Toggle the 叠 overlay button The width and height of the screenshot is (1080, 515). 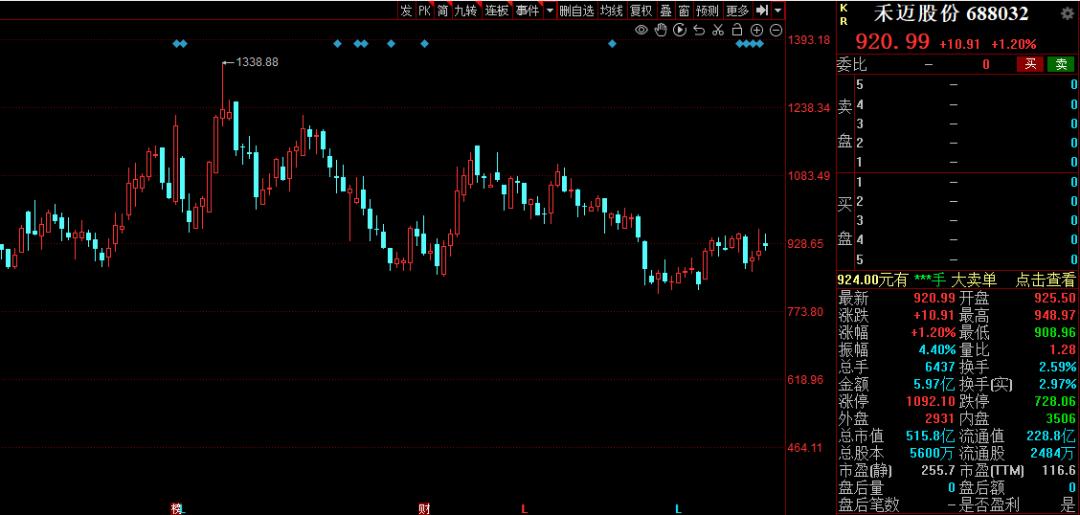[x=665, y=10]
